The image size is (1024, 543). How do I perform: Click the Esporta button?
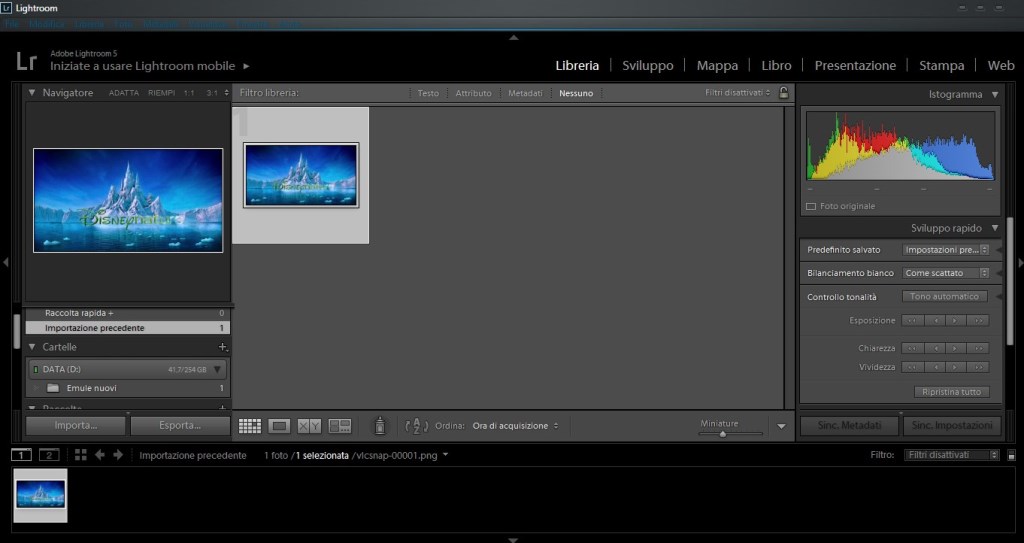click(x=180, y=425)
